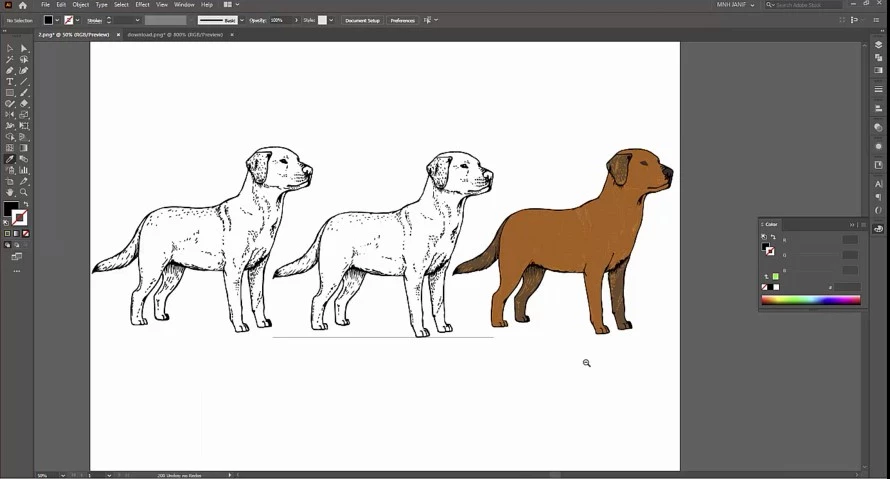
Task: Open the Effect menu
Action: [x=142, y=5]
